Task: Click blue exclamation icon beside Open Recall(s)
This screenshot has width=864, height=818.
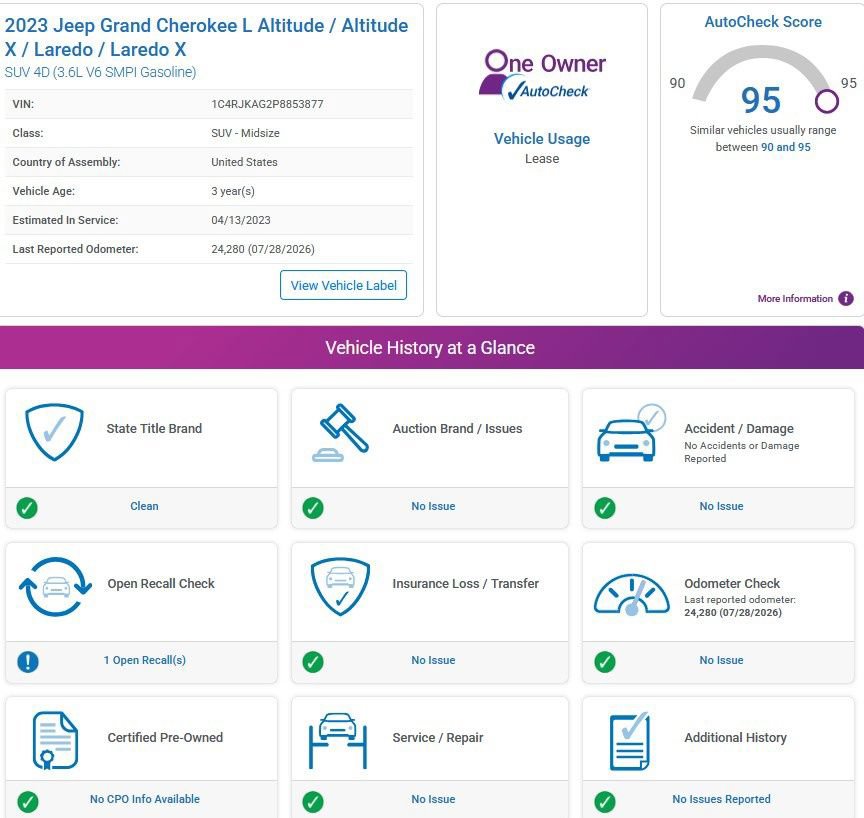Action: [28, 662]
